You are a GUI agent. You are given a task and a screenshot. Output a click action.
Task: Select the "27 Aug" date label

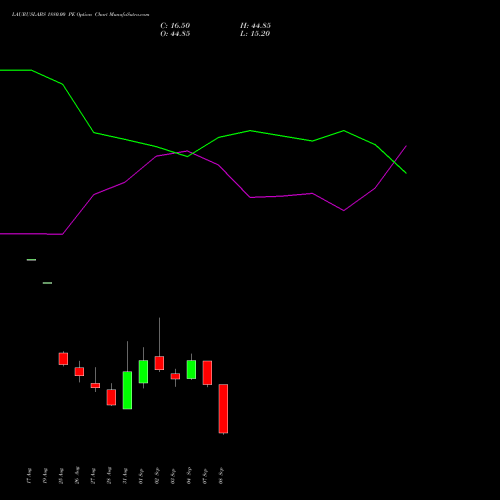point(93,476)
